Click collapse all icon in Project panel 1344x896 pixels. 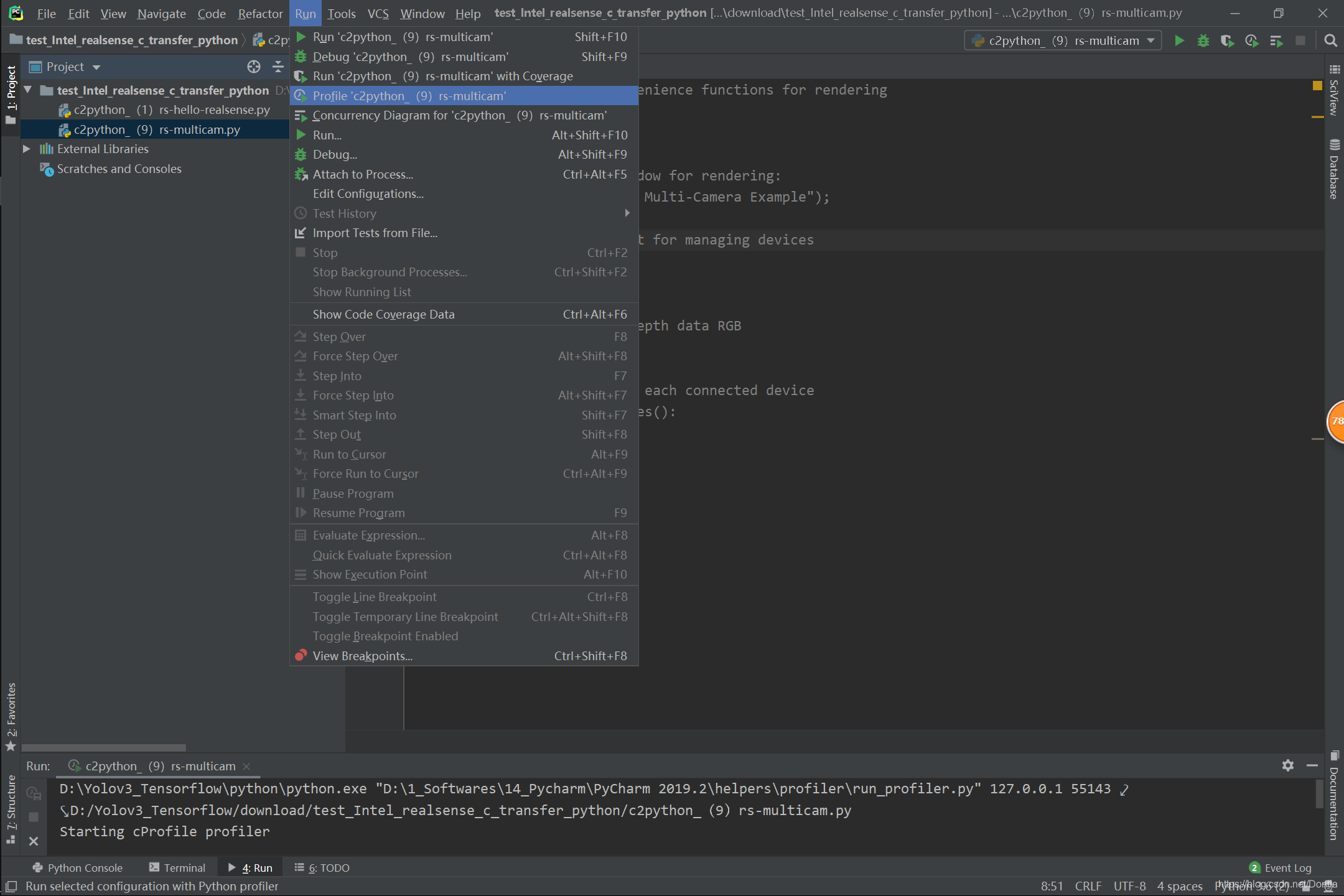(278, 67)
